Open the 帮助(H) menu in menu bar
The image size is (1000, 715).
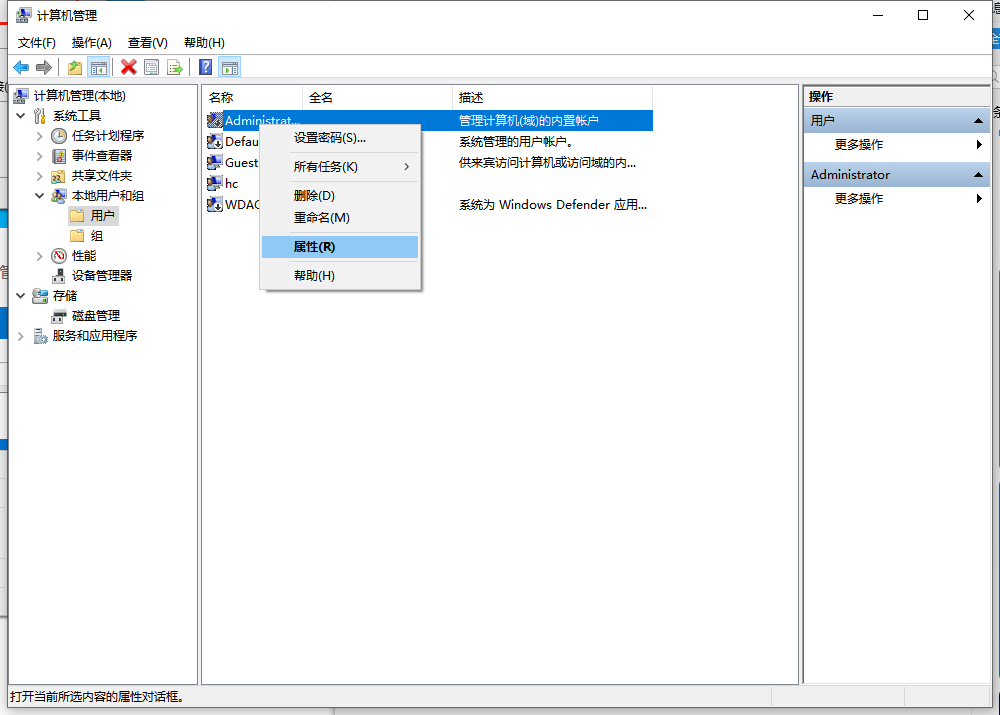(204, 43)
